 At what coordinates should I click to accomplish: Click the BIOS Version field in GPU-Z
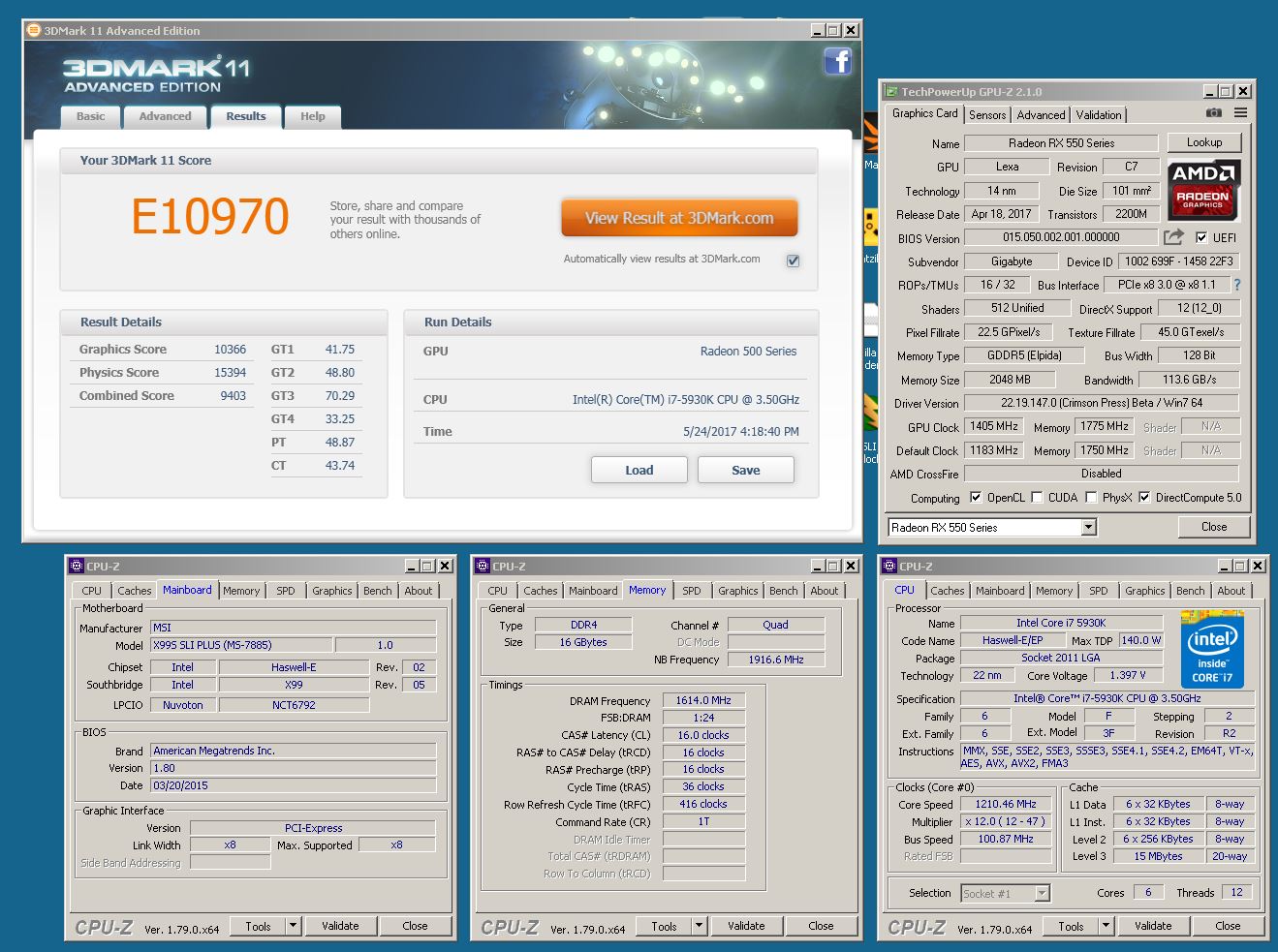(1061, 237)
